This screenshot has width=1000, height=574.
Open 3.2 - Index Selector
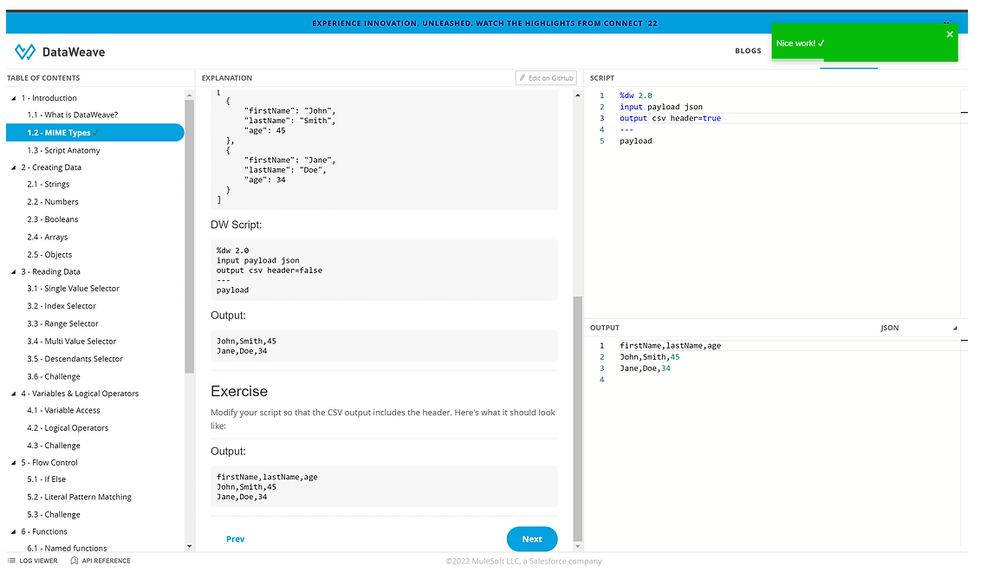[x=61, y=306]
